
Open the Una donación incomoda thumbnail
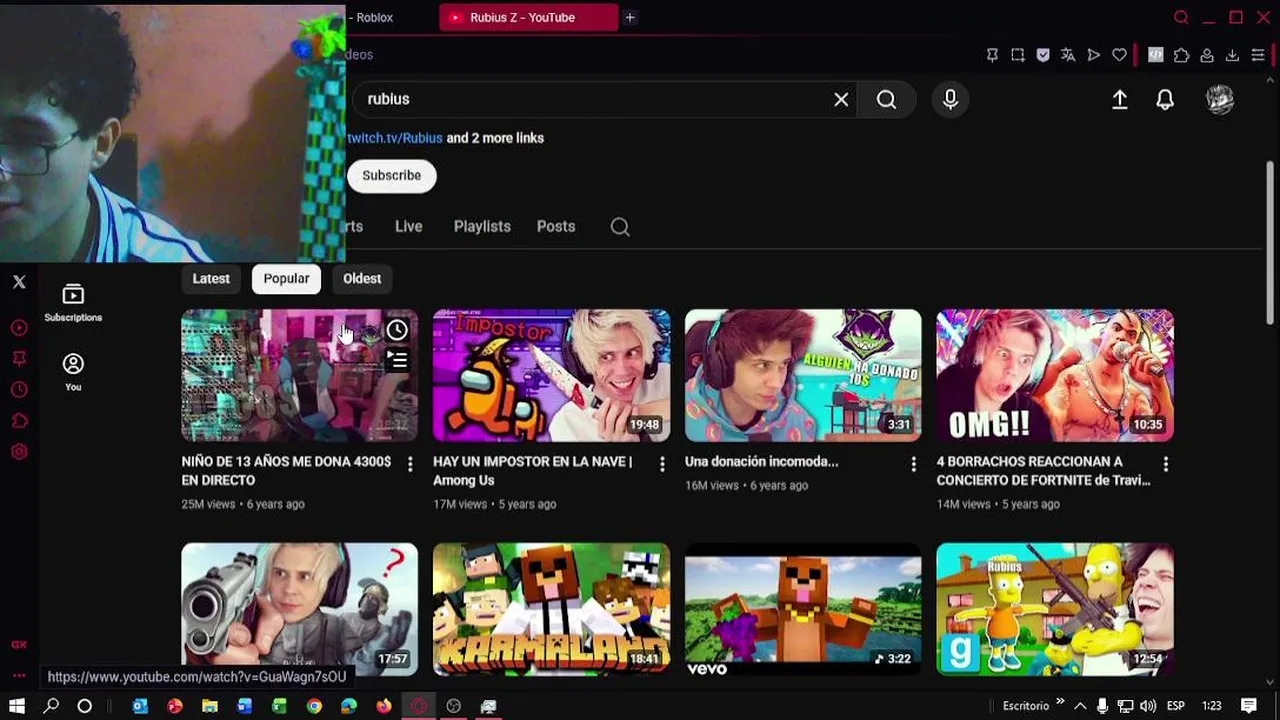coord(803,375)
